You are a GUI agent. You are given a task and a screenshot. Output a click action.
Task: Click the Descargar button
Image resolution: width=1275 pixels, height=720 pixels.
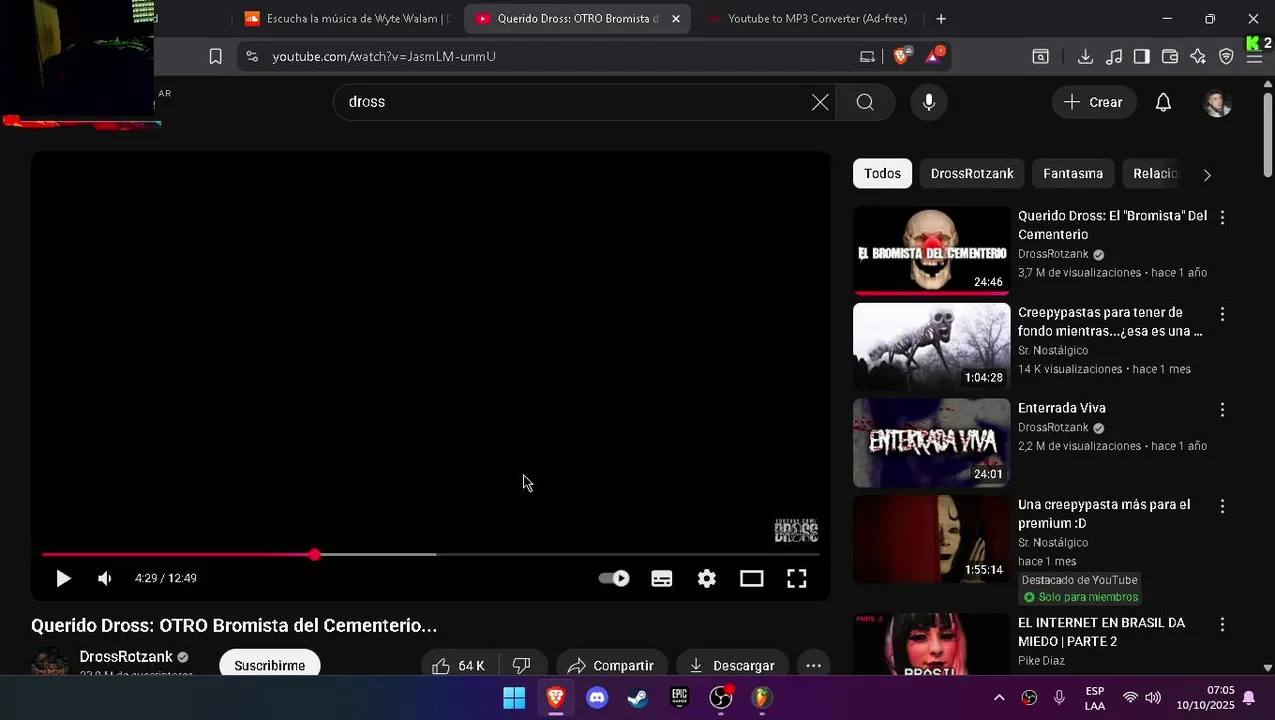pyautogui.click(x=732, y=665)
